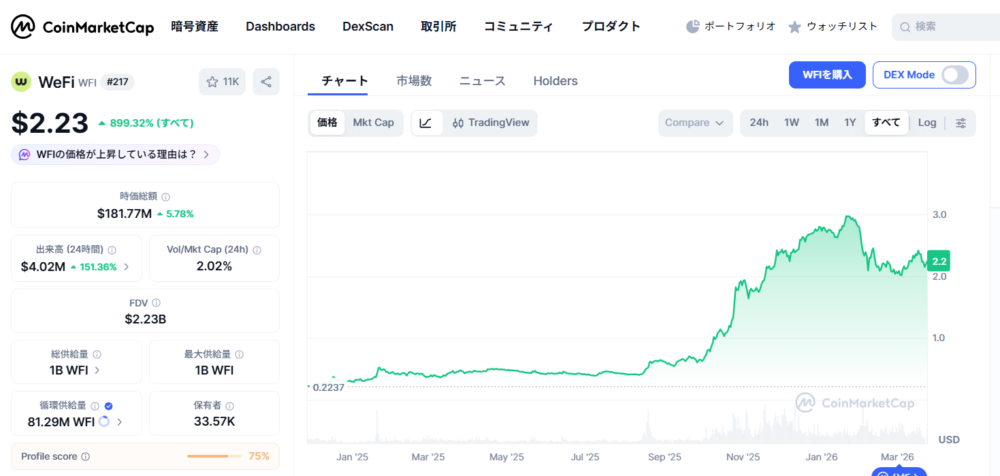1000x476 pixels.
Task: Expand the Compare dropdown
Action: (x=695, y=123)
